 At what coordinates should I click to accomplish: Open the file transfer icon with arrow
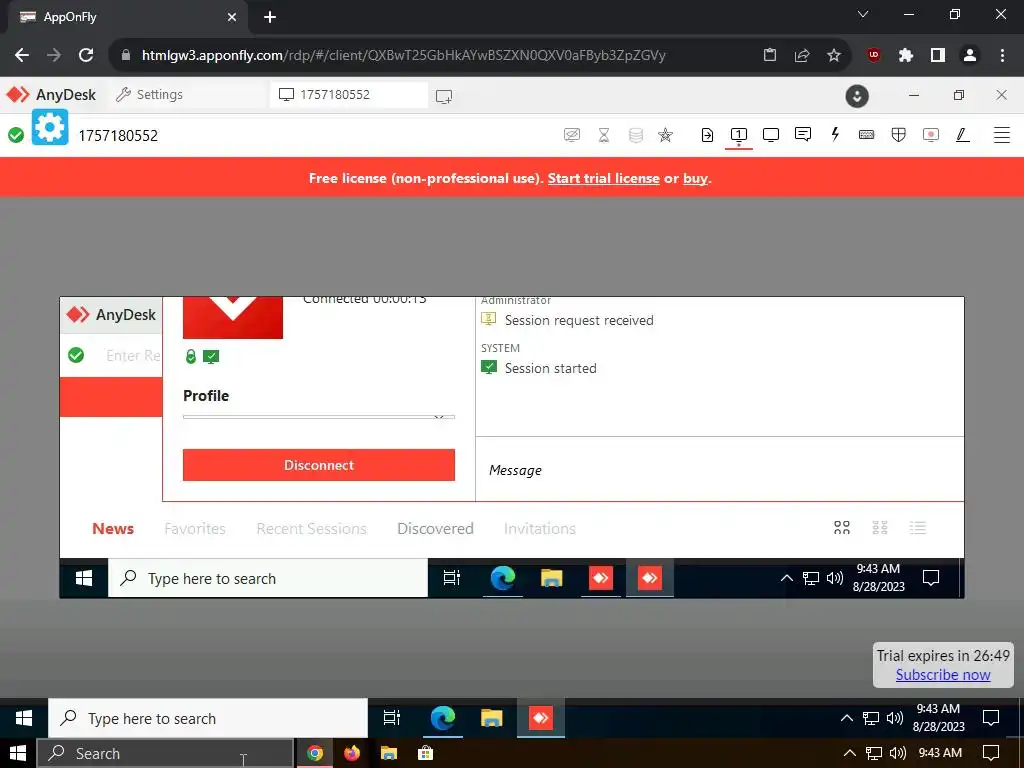click(x=707, y=135)
